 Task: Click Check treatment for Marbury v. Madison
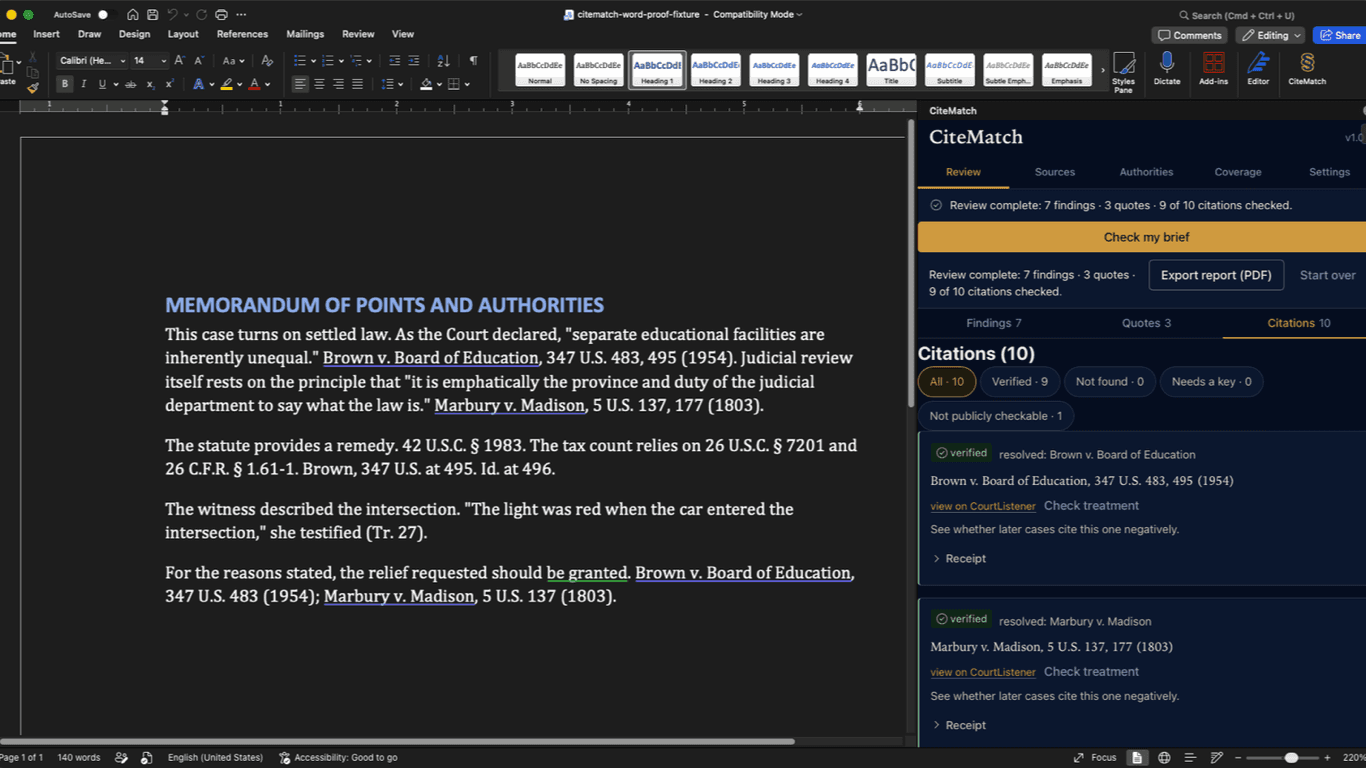coord(1091,672)
